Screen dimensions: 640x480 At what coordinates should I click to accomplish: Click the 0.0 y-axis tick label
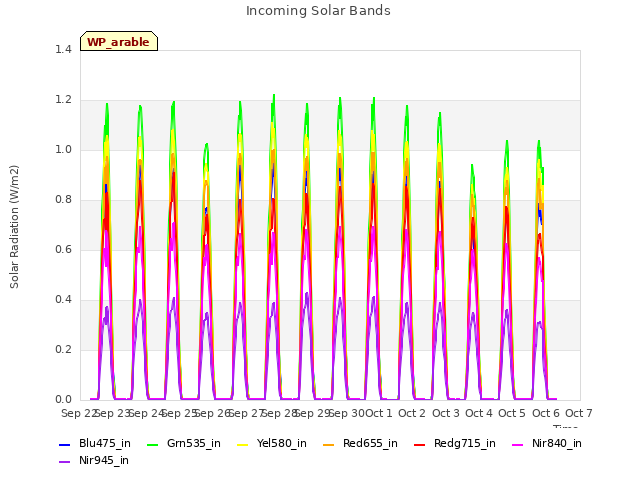click(x=63, y=400)
